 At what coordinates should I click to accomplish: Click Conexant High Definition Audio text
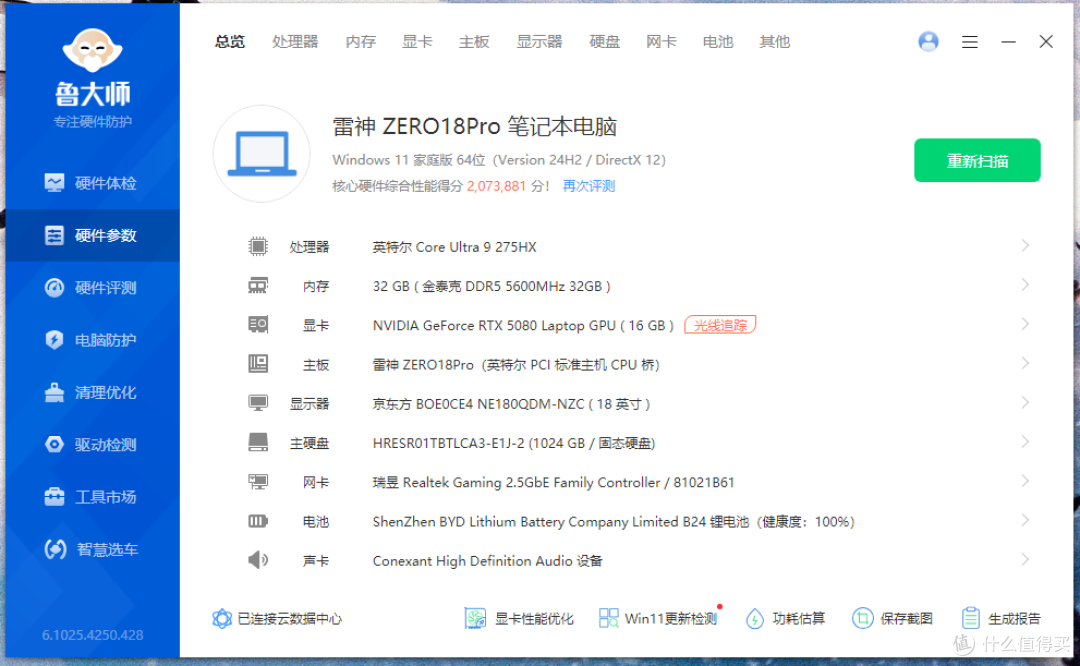pyautogui.click(x=487, y=561)
